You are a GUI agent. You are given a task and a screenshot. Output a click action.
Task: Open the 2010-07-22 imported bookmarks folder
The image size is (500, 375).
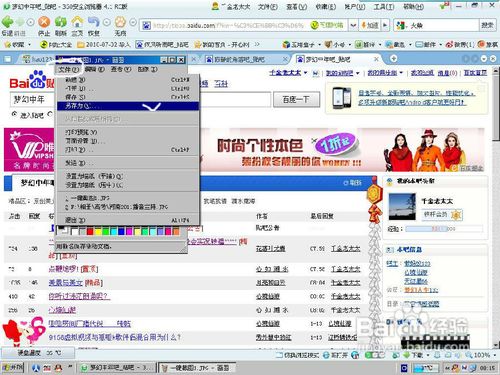point(104,44)
